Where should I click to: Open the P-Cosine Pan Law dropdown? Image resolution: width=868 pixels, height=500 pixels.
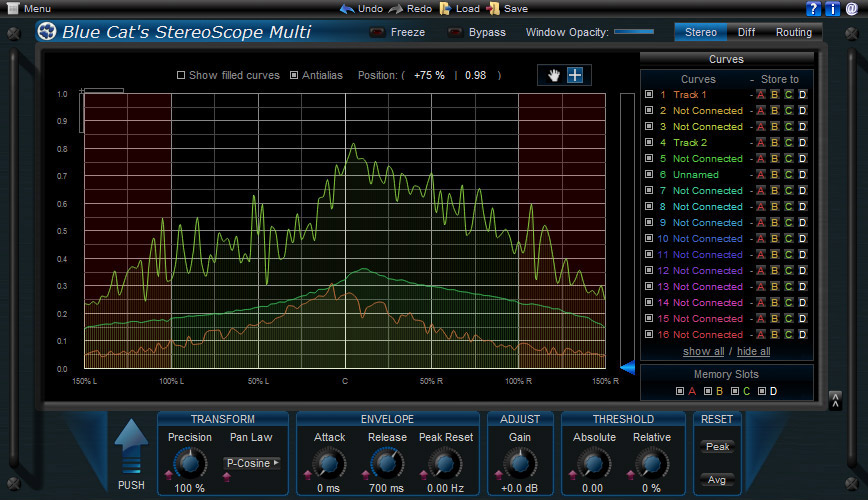[251, 463]
